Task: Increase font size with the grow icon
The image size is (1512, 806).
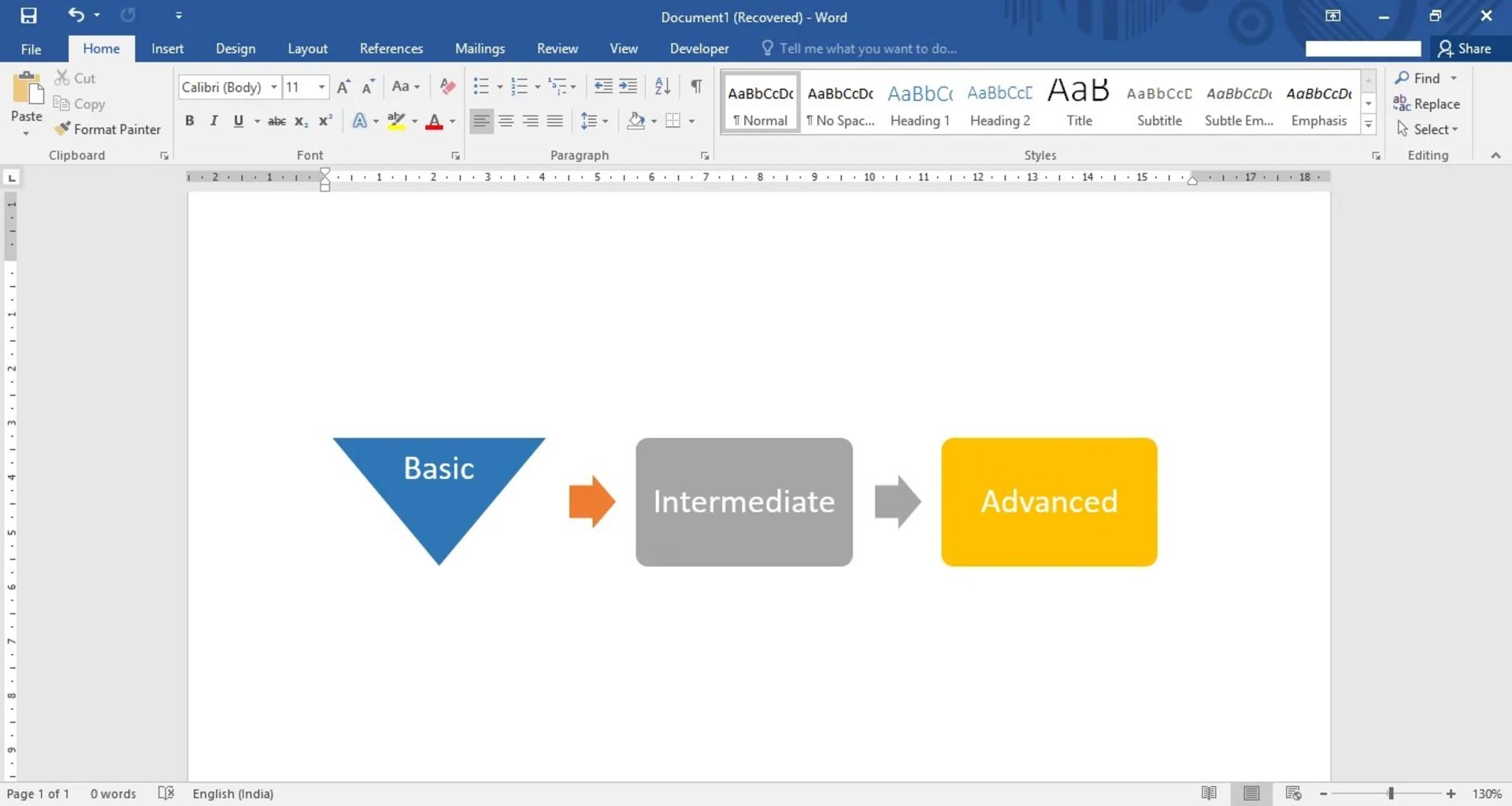Action: [x=343, y=87]
